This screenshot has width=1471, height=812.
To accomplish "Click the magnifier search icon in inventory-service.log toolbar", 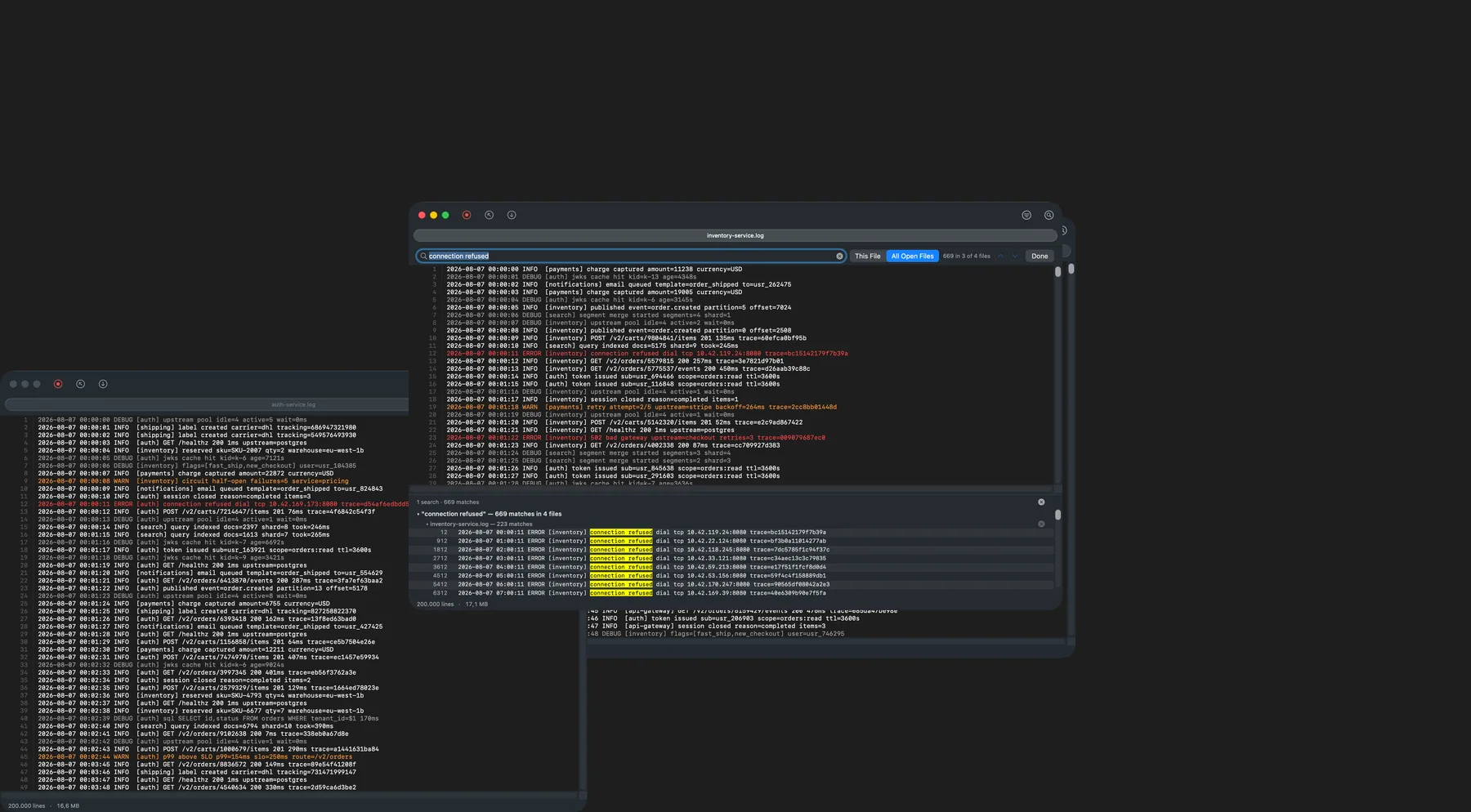I will tap(1049, 215).
